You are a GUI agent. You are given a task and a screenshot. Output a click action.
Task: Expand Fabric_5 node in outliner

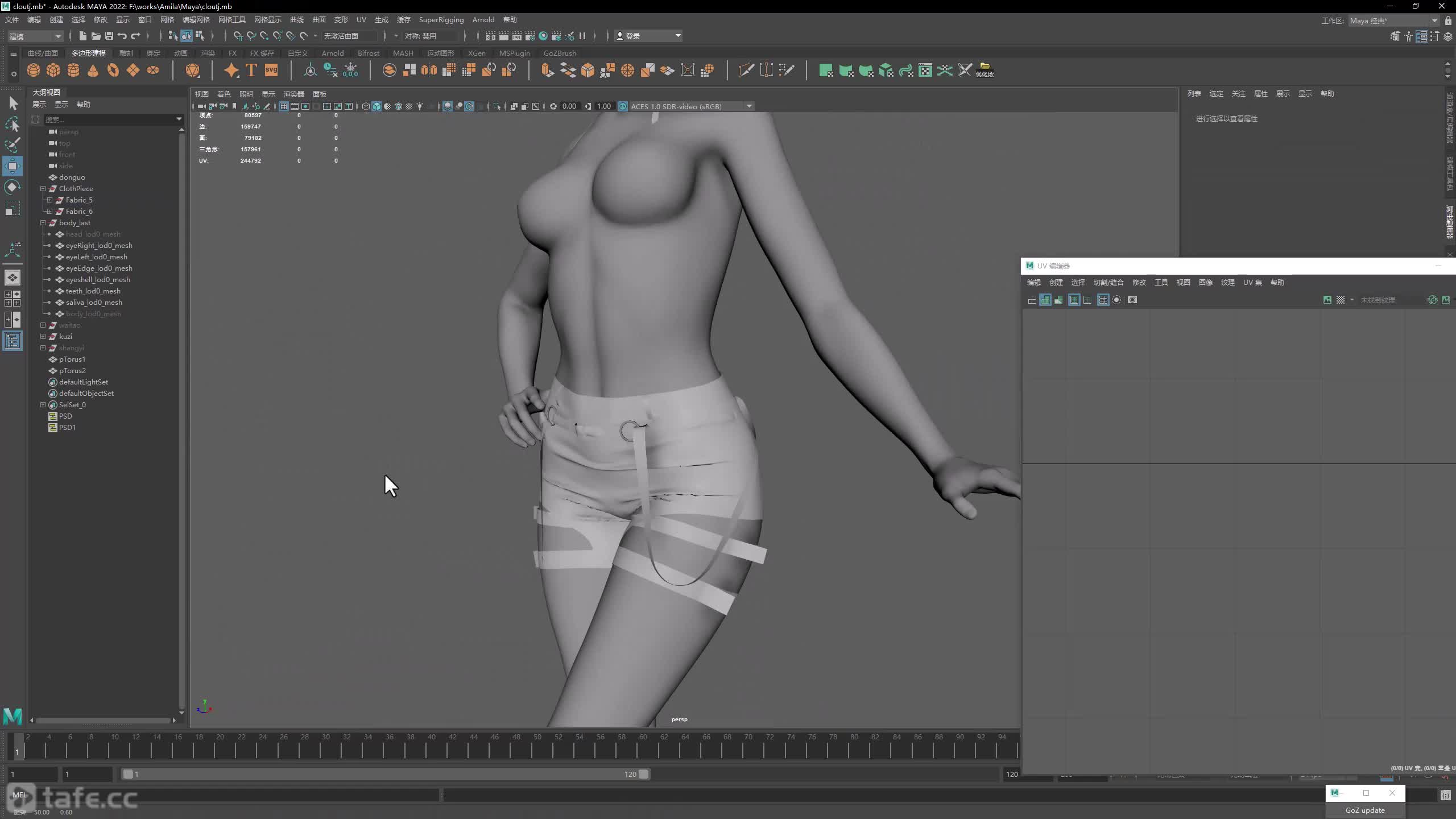click(x=49, y=200)
